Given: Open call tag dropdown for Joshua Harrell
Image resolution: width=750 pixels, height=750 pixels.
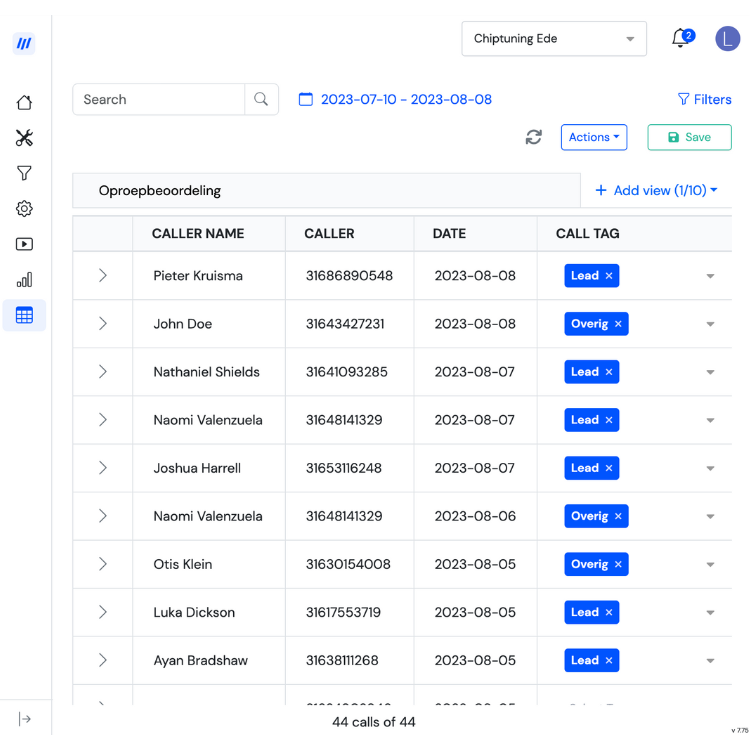Looking at the screenshot, I should click(x=710, y=468).
